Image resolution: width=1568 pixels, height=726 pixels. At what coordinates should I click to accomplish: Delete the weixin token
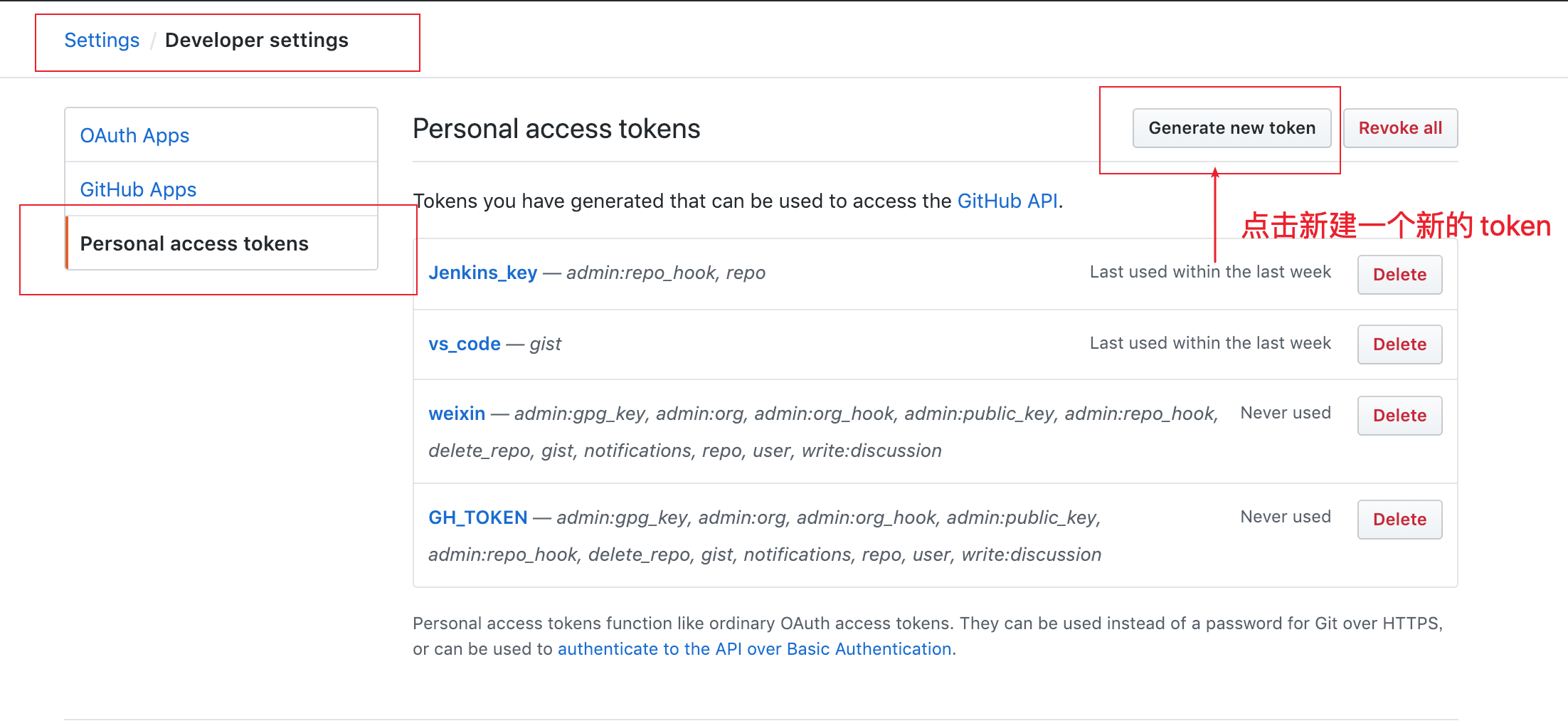pyautogui.click(x=1399, y=416)
